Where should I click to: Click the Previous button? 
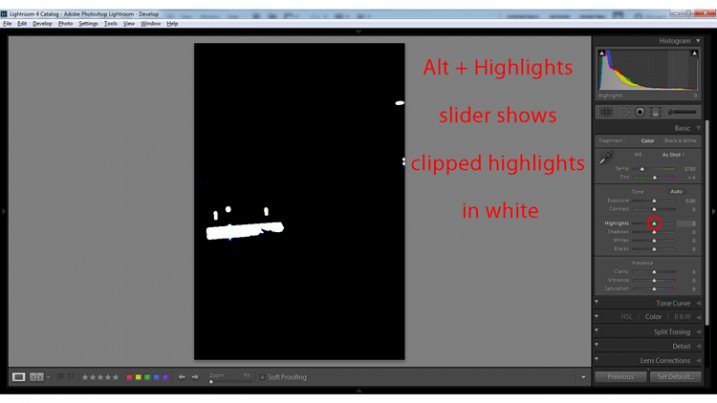click(x=620, y=377)
